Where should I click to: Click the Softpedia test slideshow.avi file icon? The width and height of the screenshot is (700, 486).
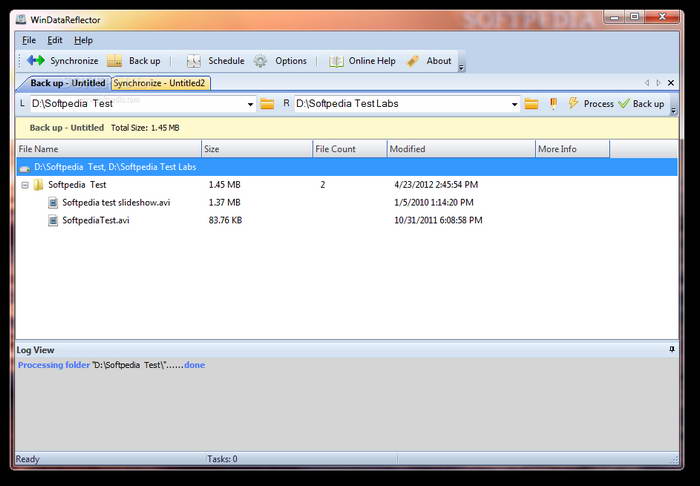coord(53,203)
